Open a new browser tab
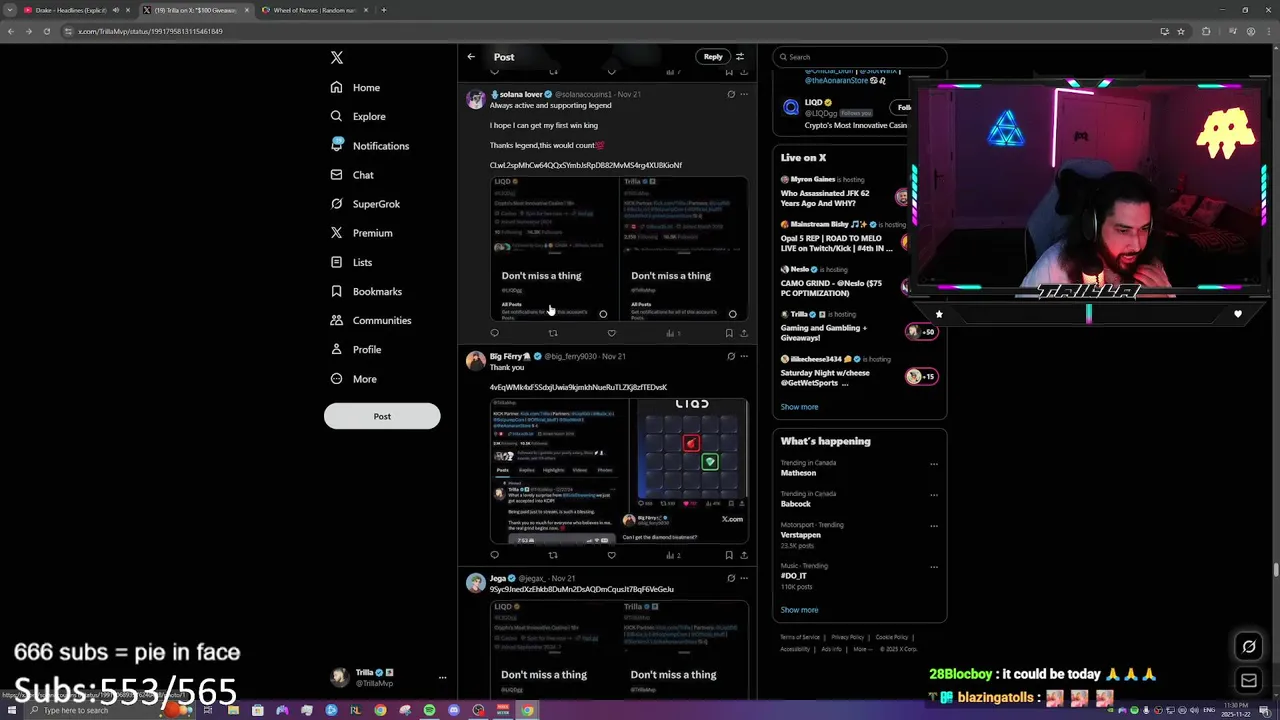This screenshot has height=720, width=1280. [384, 10]
